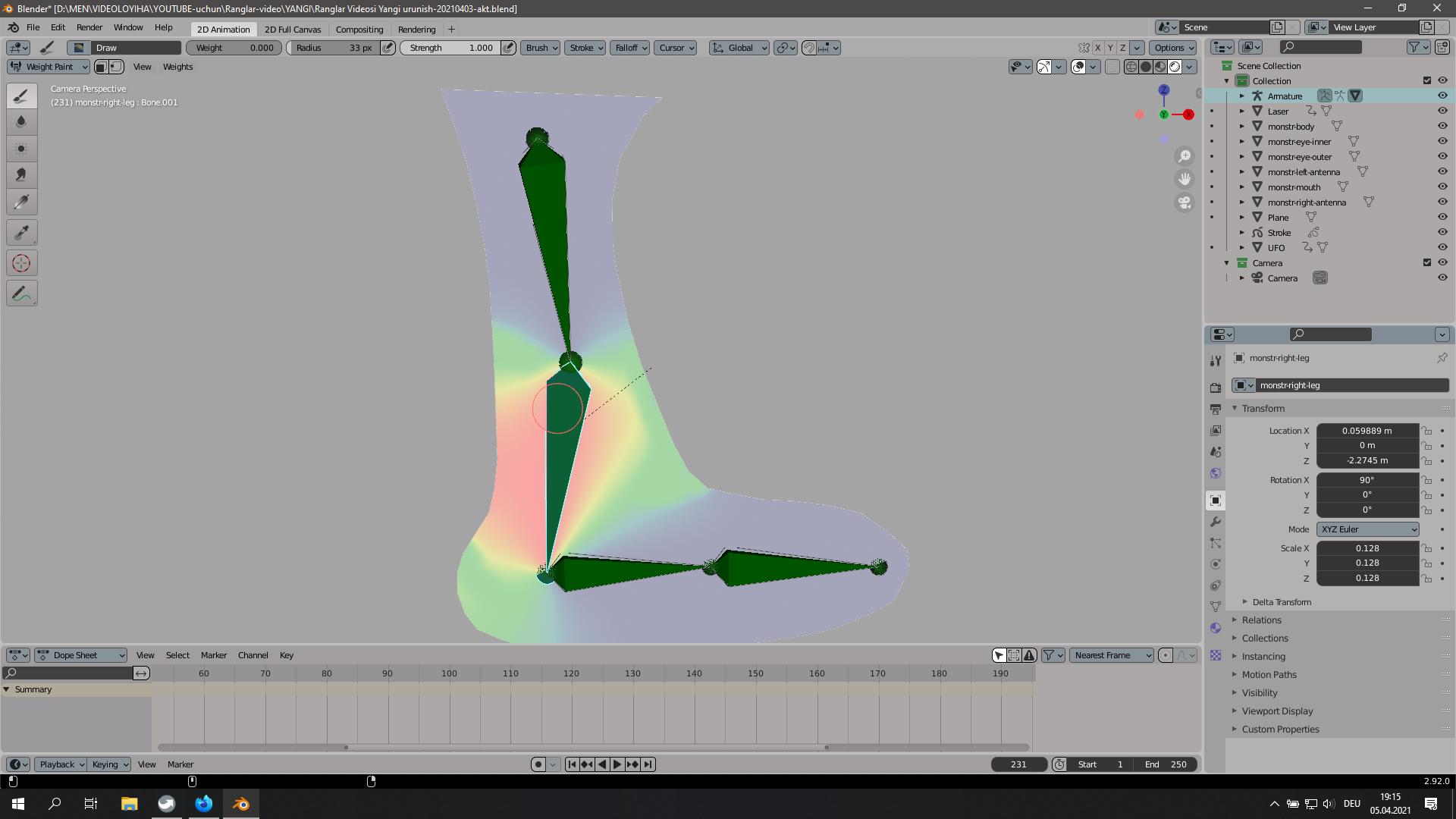1456x819 pixels.
Task: Open the Playback popover
Action: pyautogui.click(x=62, y=764)
